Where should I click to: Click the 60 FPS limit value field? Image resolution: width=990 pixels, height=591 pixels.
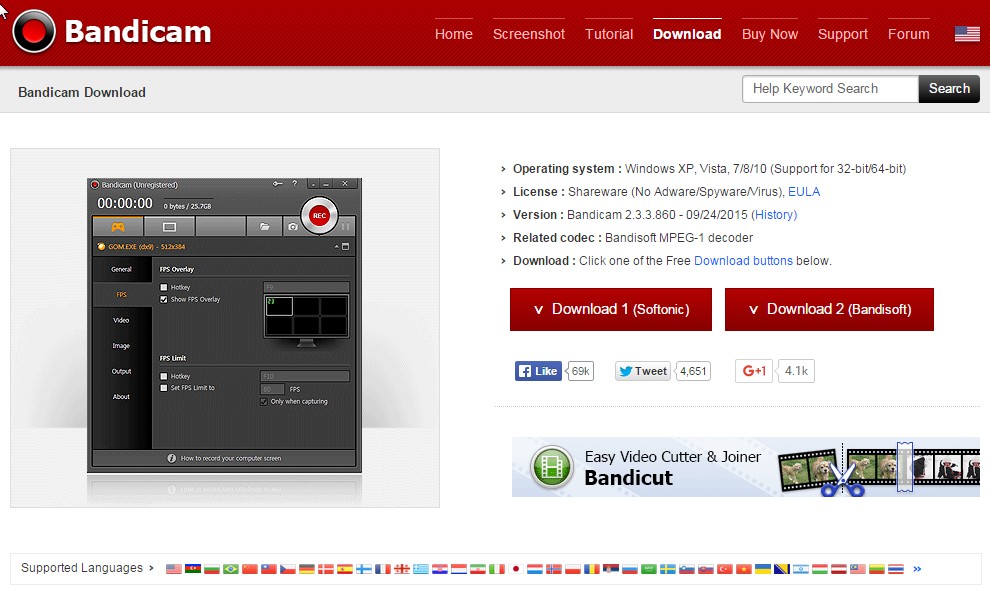pyautogui.click(x=272, y=389)
